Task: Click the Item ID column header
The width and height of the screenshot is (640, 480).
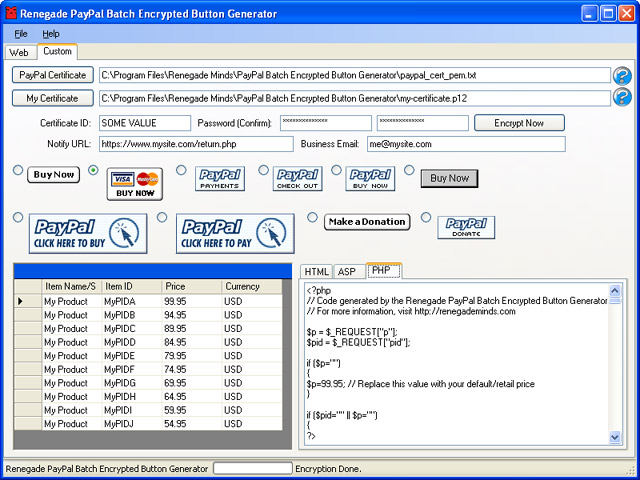Action: (x=132, y=287)
